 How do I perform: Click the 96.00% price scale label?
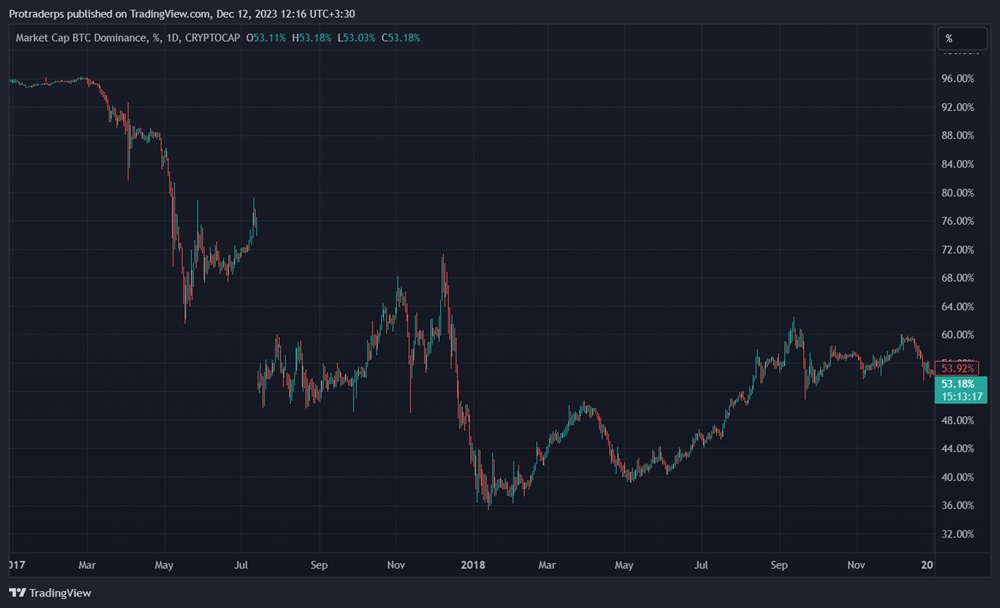click(958, 78)
